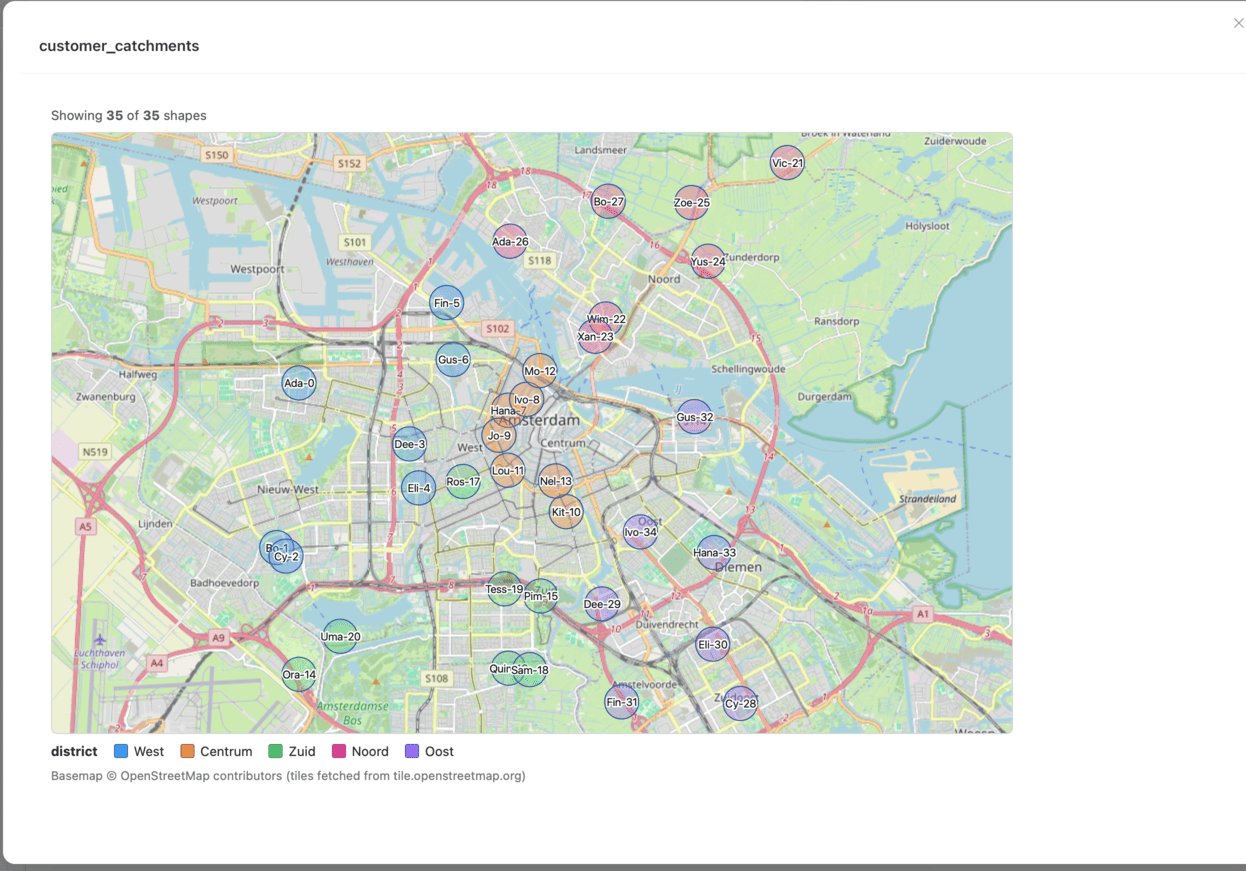Click the Pim-15 catchment circle
Image resolution: width=1246 pixels, height=871 pixels.
[x=541, y=596]
